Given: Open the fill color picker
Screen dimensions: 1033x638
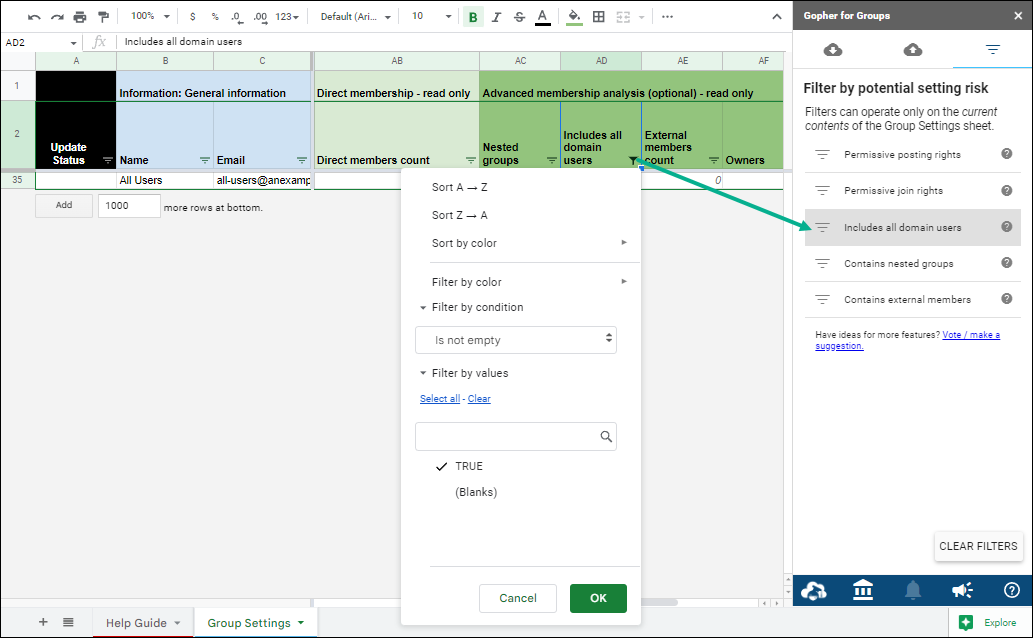Looking at the screenshot, I should pyautogui.click(x=574, y=17).
